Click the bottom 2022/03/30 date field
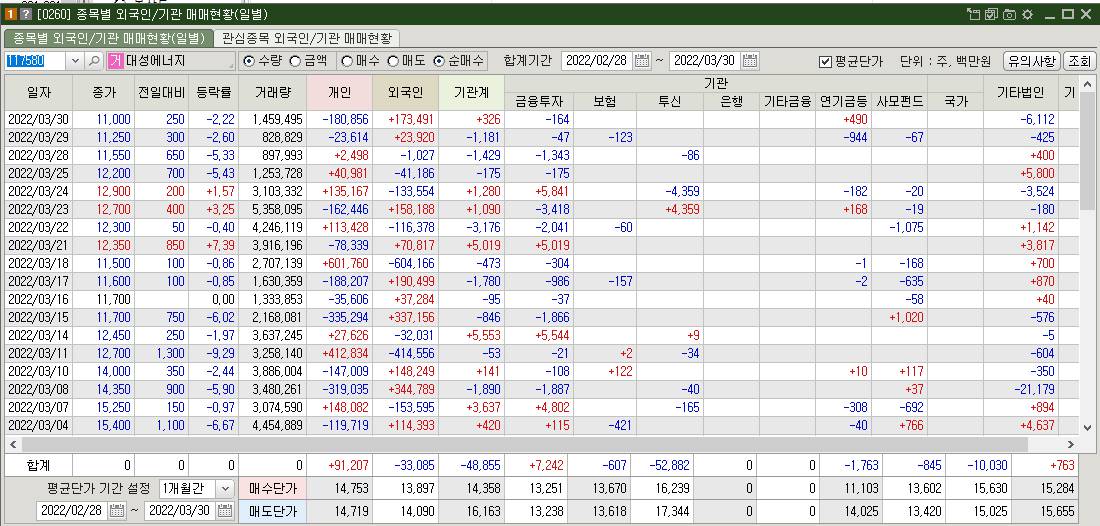Screen dimensions: 1100x526 [x=180, y=511]
